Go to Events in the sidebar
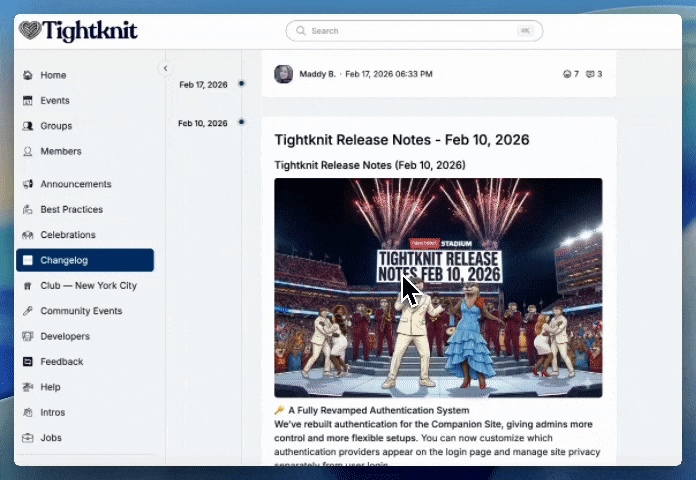The image size is (696, 480). pyautogui.click(x=85, y=100)
